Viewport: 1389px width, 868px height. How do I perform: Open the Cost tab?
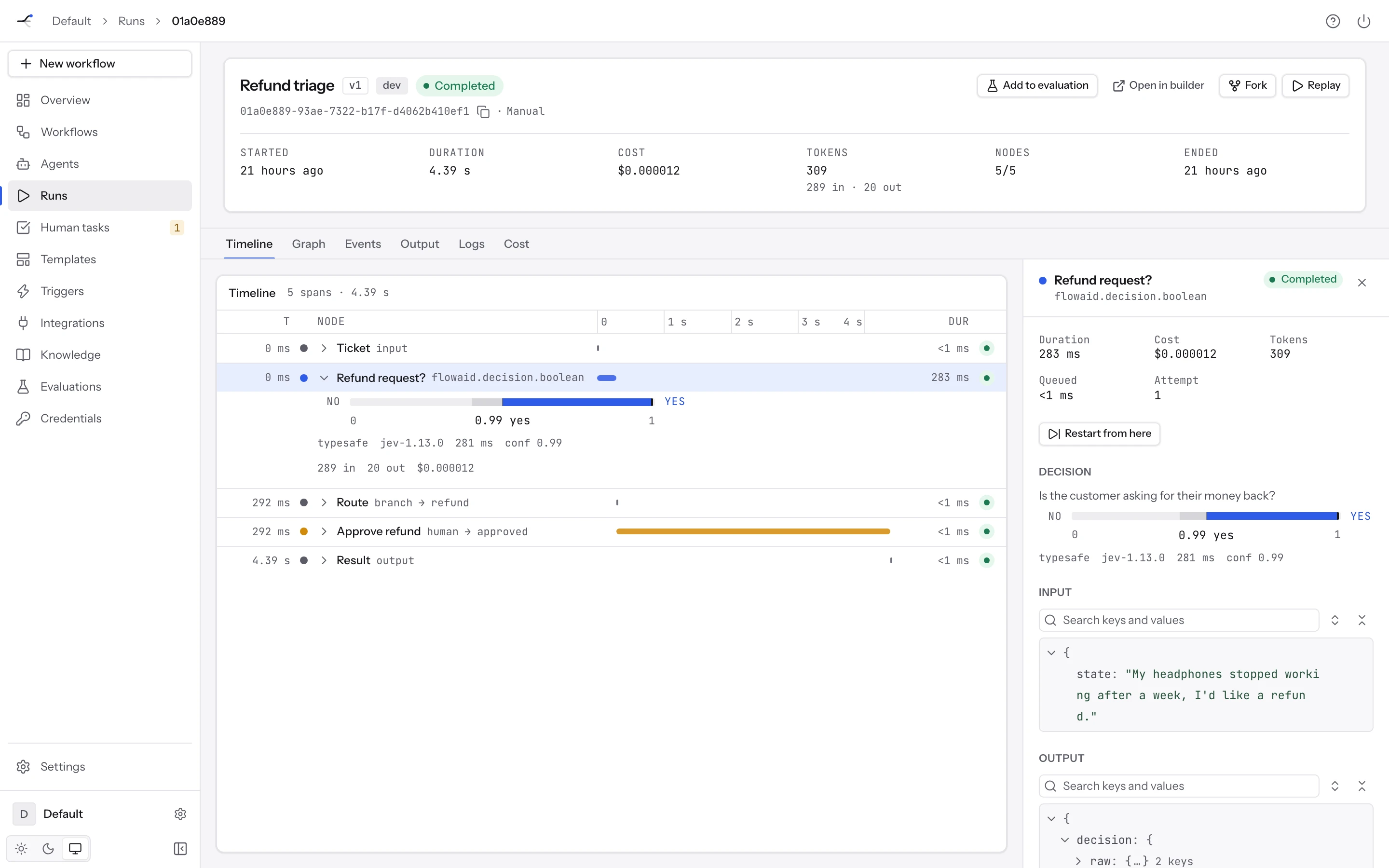click(516, 244)
